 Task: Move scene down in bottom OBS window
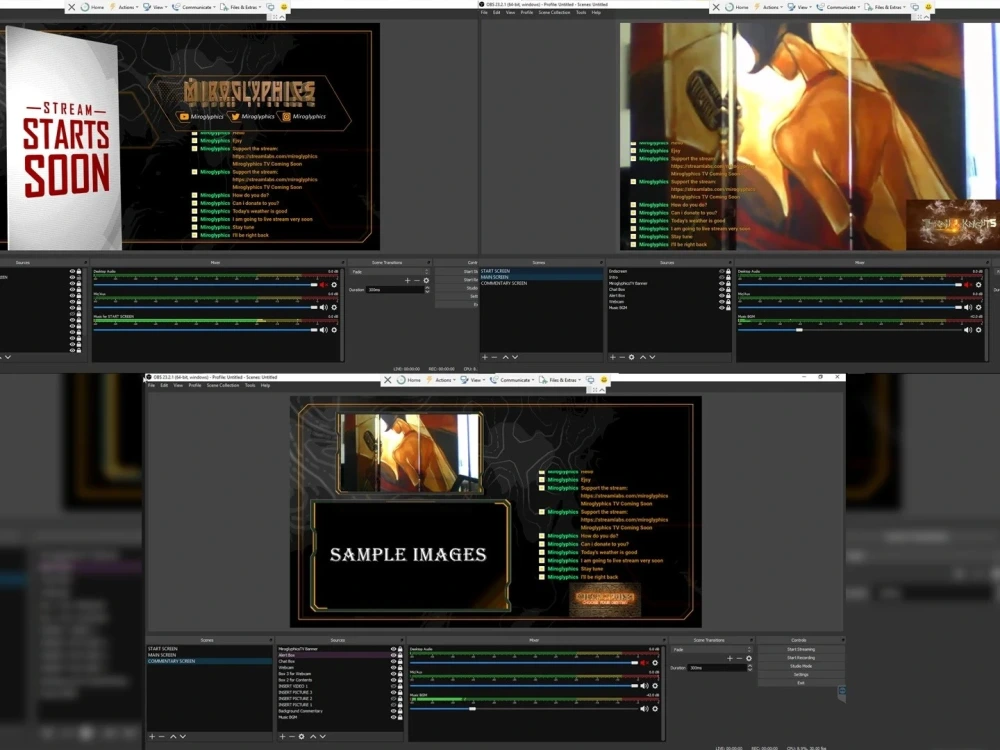tap(183, 737)
